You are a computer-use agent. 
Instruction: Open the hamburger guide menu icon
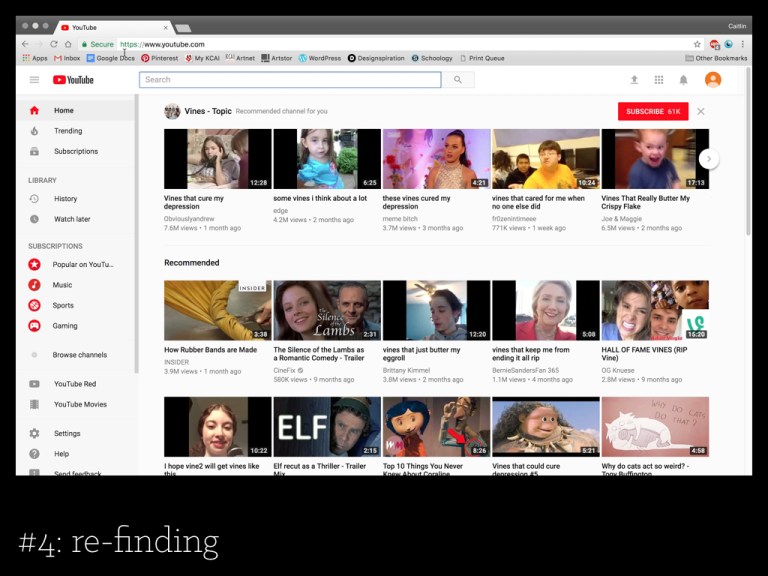(34, 80)
